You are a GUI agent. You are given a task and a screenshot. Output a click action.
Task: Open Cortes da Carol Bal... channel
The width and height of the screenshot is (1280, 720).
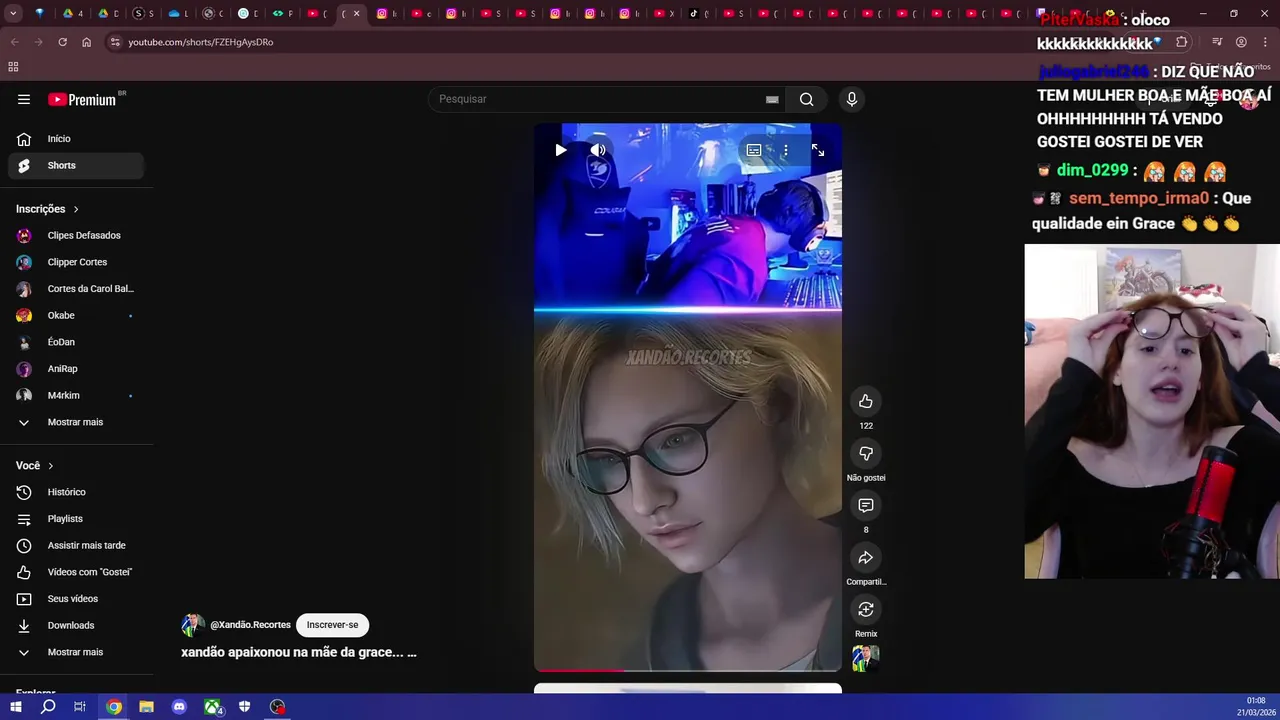[x=76, y=289]
